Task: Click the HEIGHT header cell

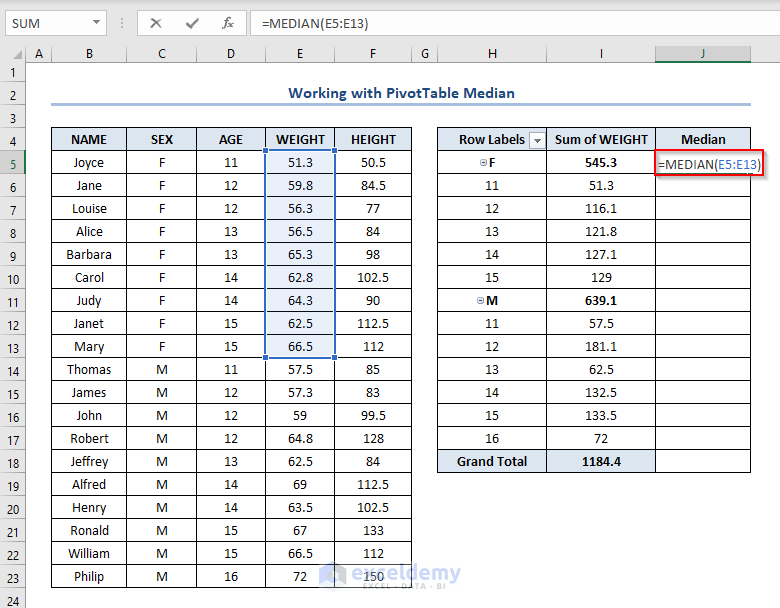Action: 373,139
